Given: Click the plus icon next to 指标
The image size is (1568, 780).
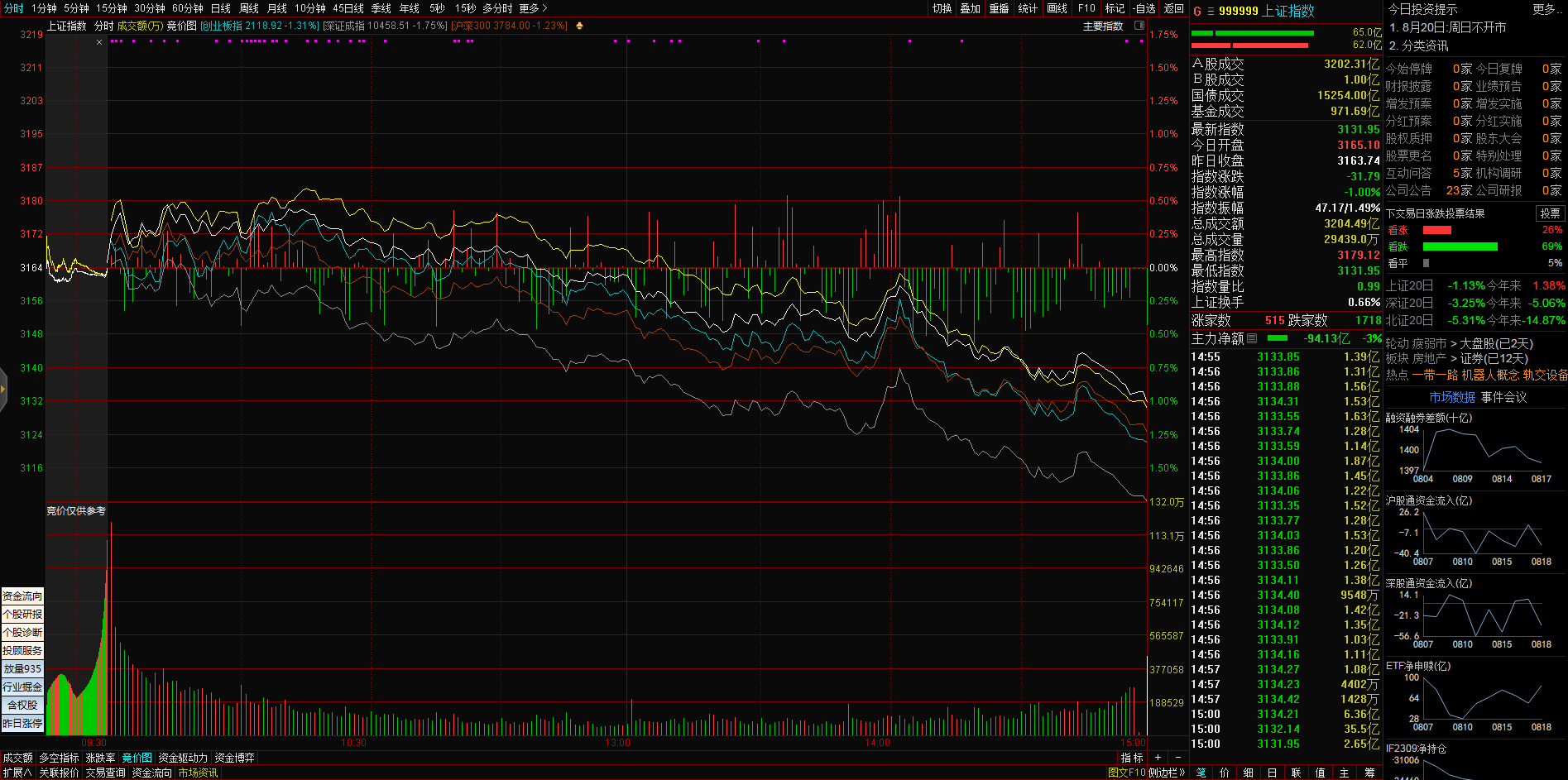Looking at the screenshot, I should [1158, 758].
